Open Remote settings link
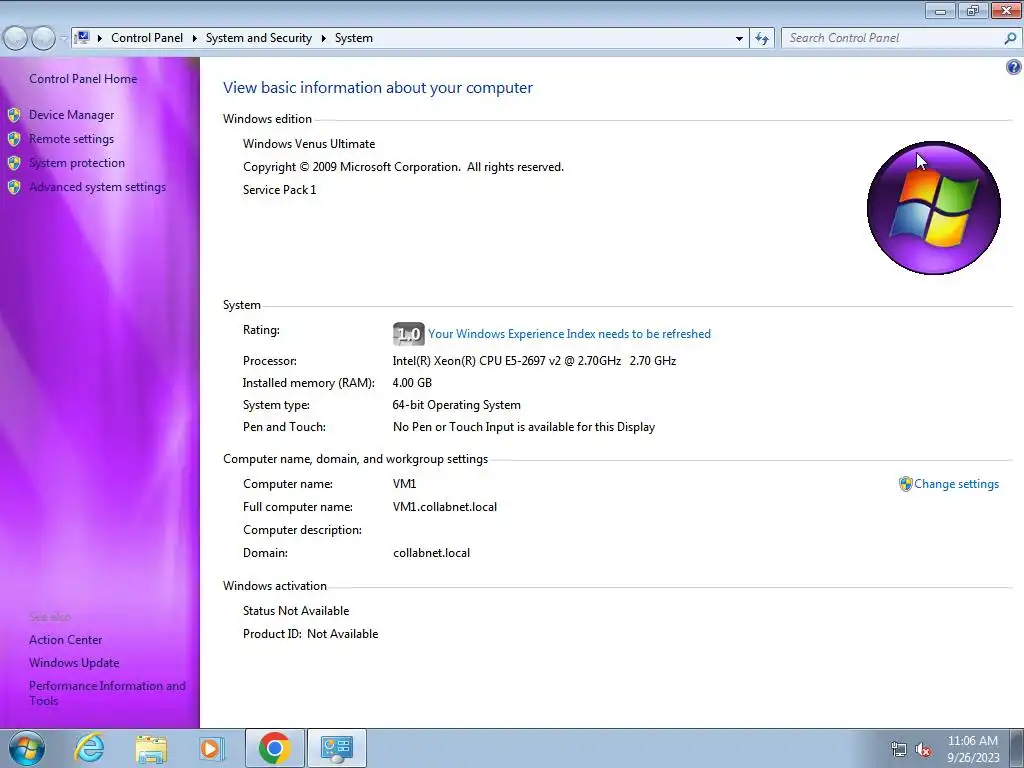Image resolution: width=1024 pixels, height=768 pixels. tap(71, 139)
